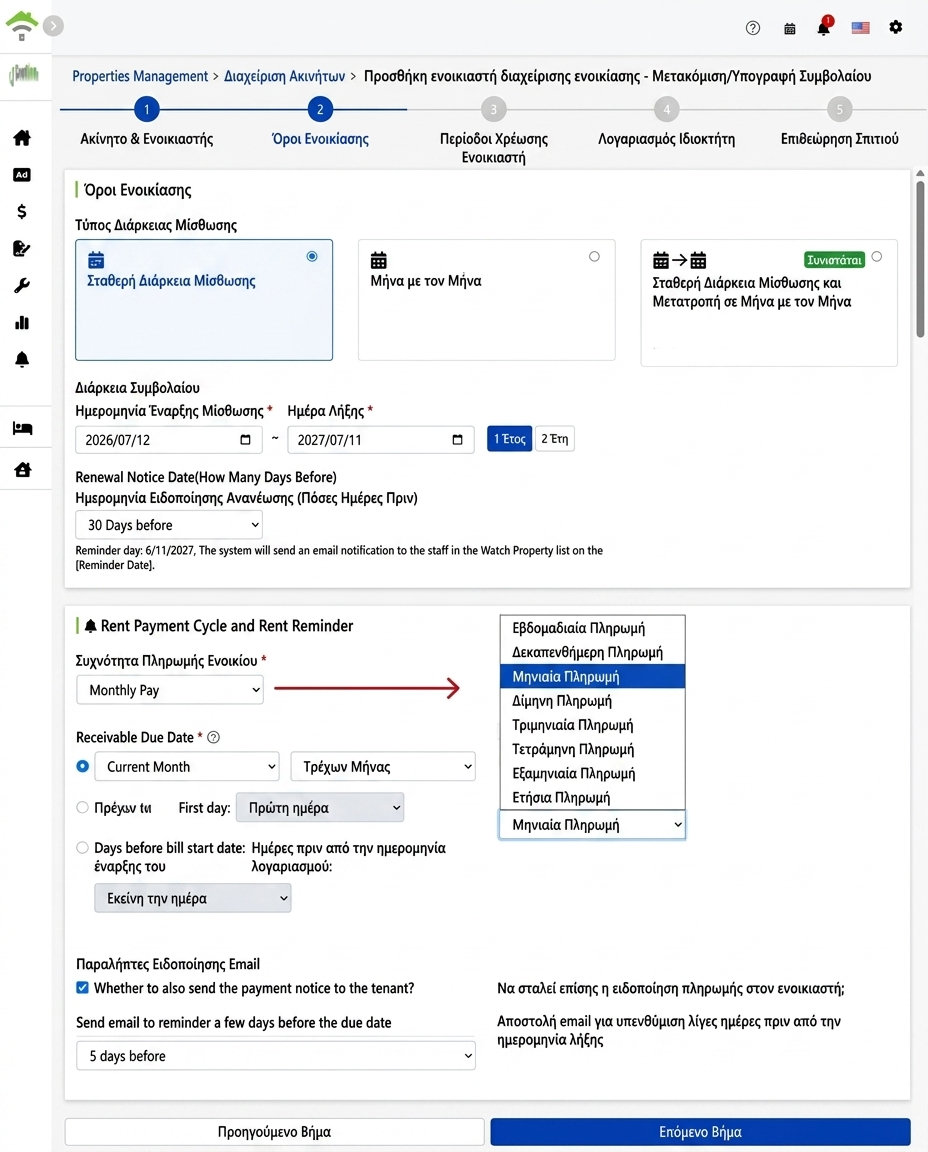928x1152 pixels.
Task: Expand sidebar with the arrow toggle
Action: (x=53, y=26)
